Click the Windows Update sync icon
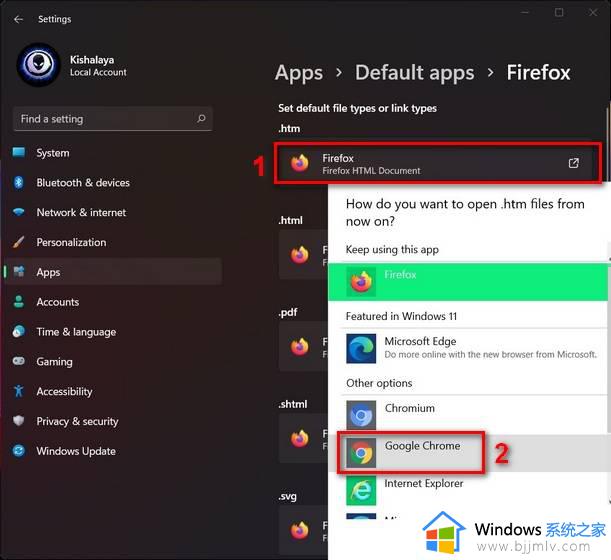This screenshot has width=611, height=560. (18, 451)
